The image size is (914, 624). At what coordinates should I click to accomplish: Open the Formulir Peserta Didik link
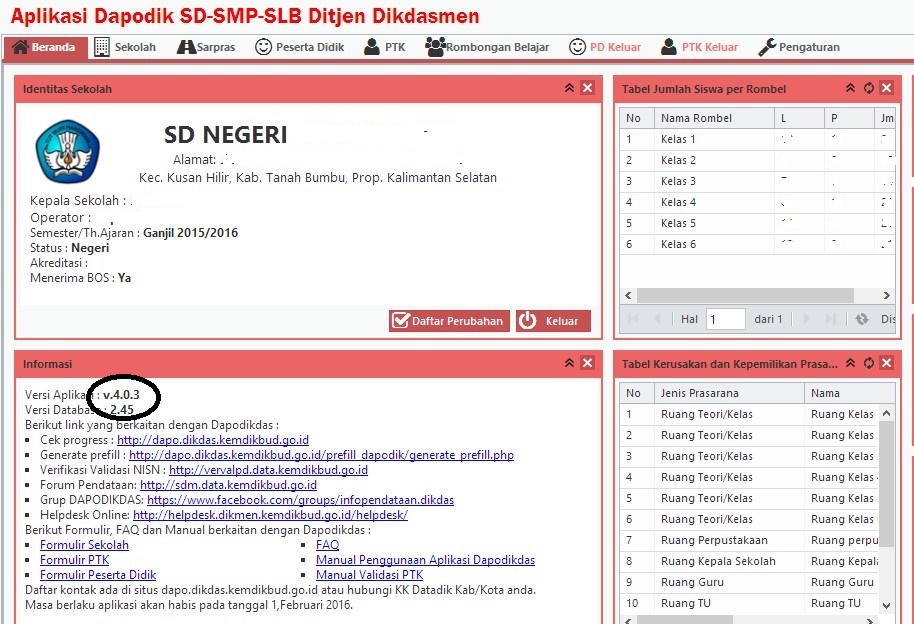pos(98,575)
